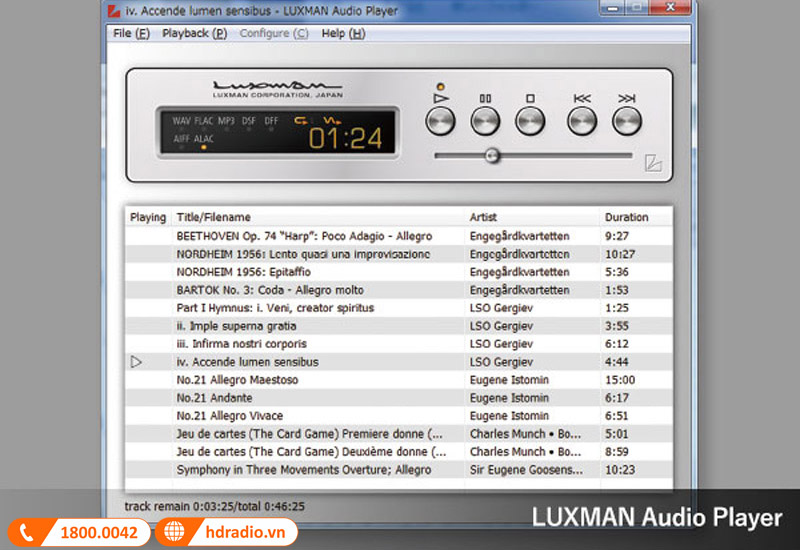The width and height of the screenshot is (800, 550).
Task: Open the File (F) menu
Action: (x=131, y=33)
